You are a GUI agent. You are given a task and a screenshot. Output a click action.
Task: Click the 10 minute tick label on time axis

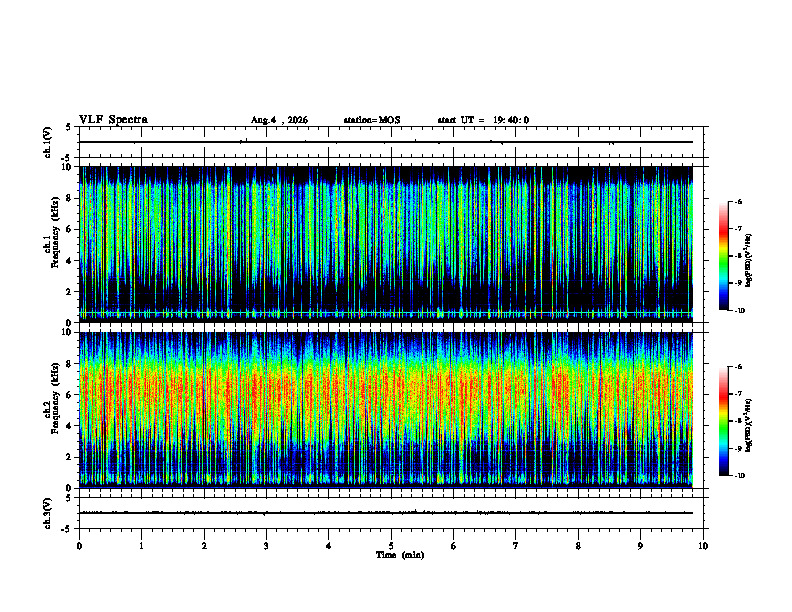703,546
